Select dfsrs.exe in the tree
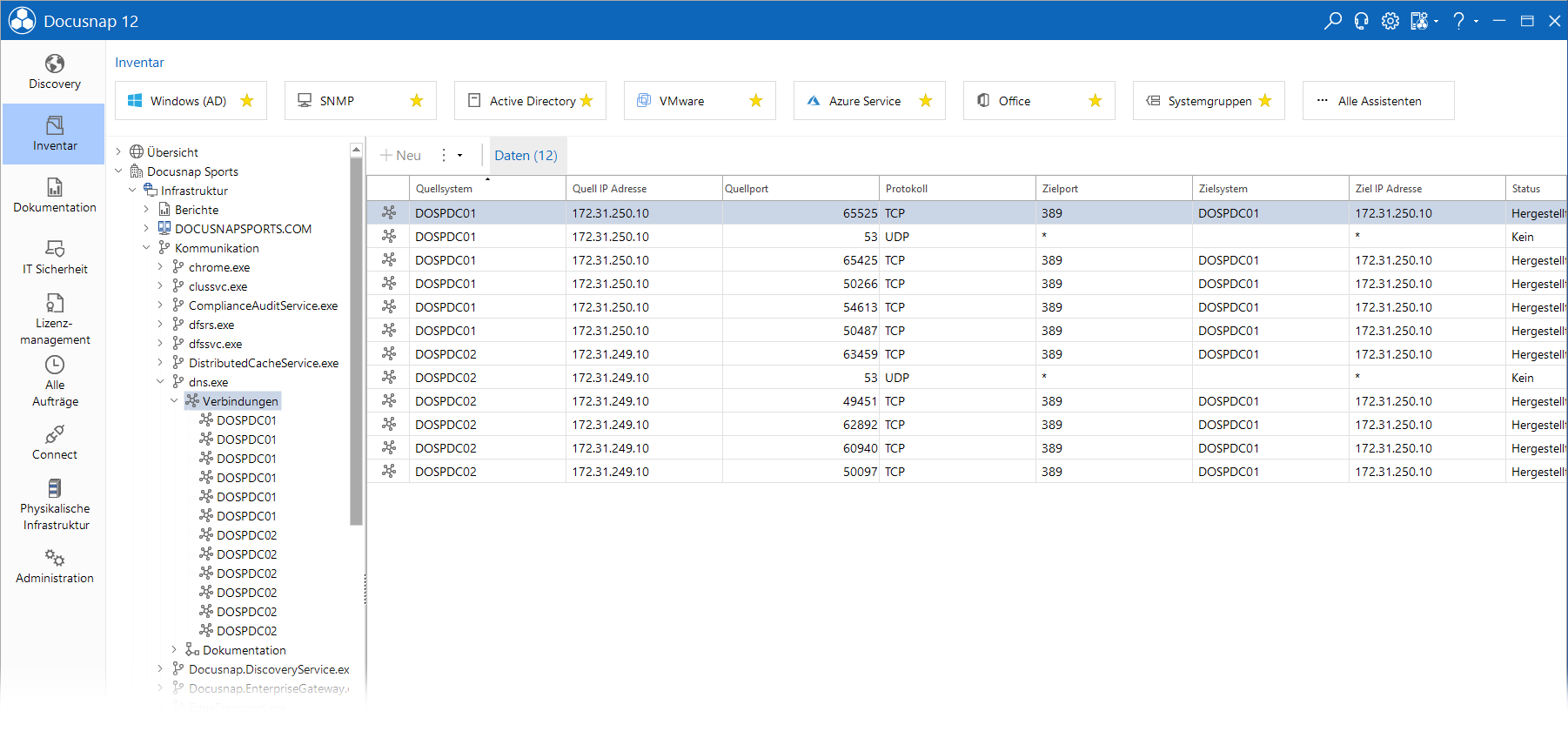 coord(211,325)
